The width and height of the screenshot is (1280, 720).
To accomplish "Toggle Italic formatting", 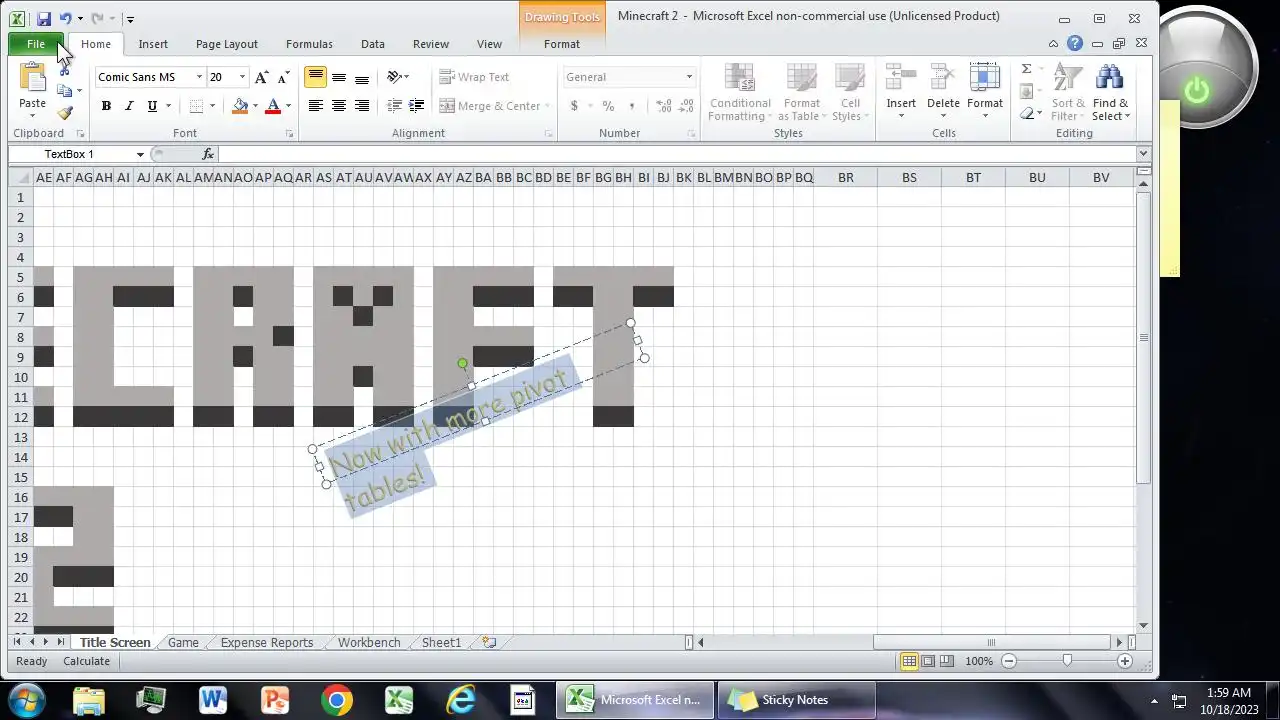I will pos(129,106).
